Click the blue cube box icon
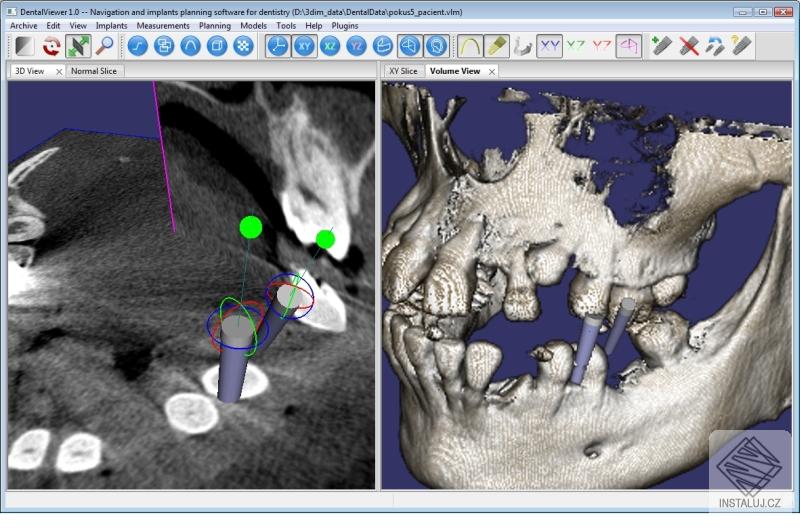Screen dimensions: 800x530 [x=217, y=46]
